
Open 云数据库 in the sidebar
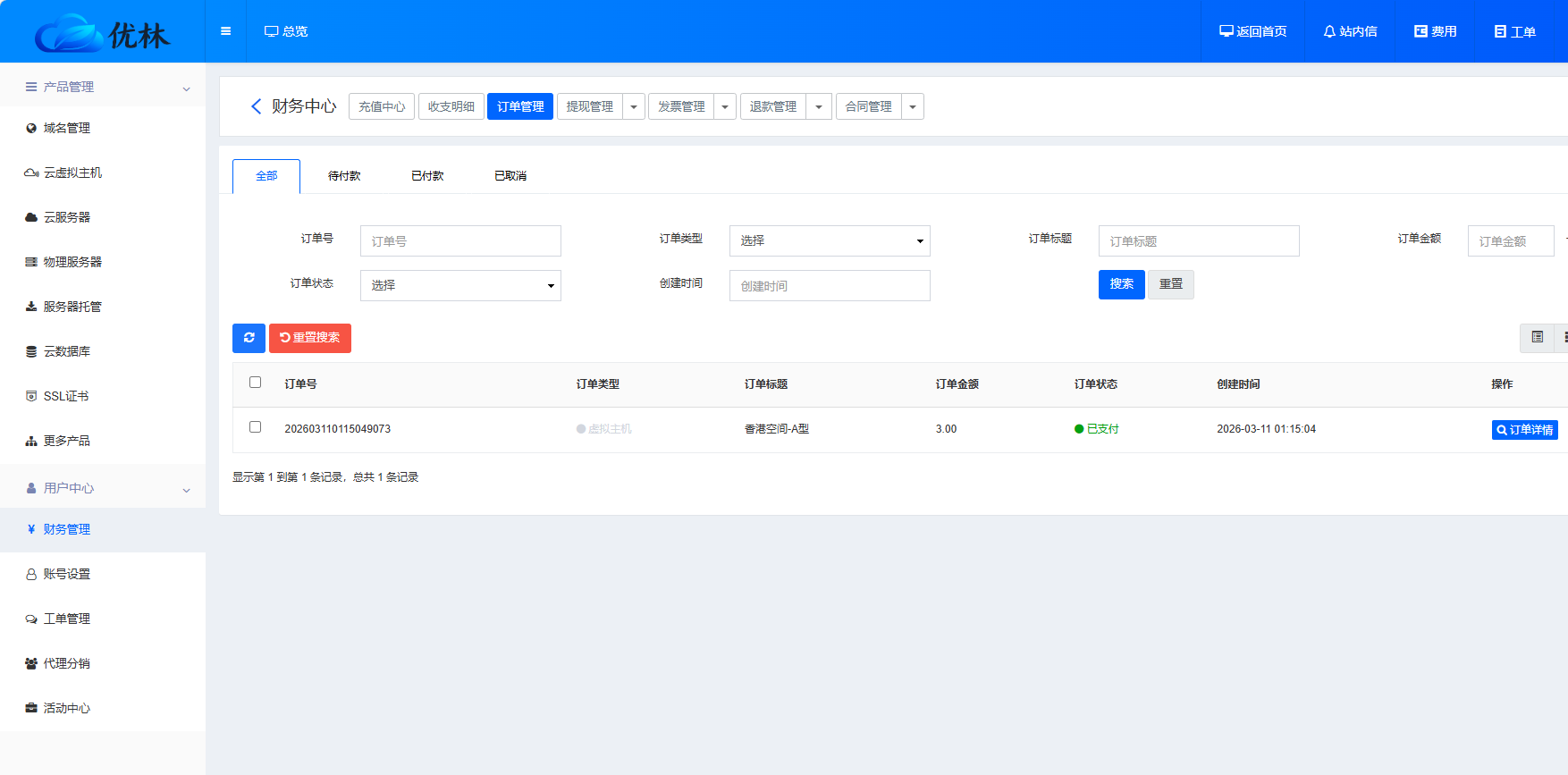pyautogui.click(x=67, y=351)
